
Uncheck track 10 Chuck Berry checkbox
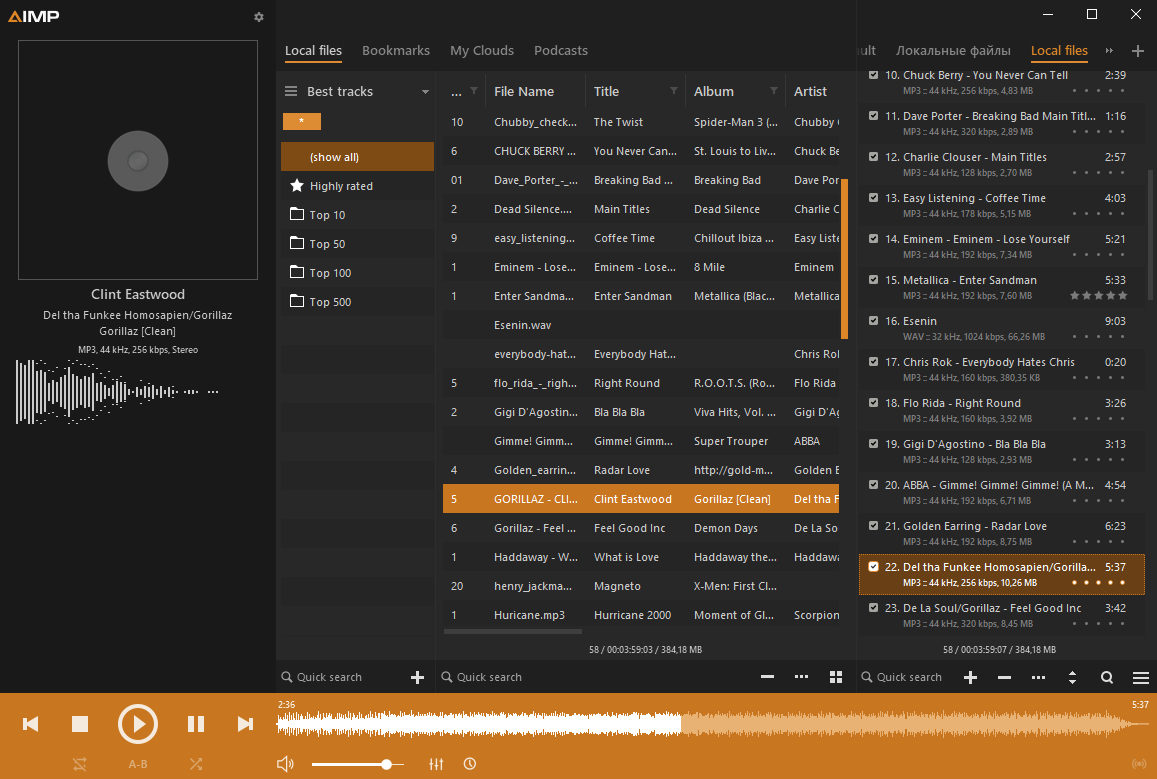pyautogui.click(x=874, y=75)
